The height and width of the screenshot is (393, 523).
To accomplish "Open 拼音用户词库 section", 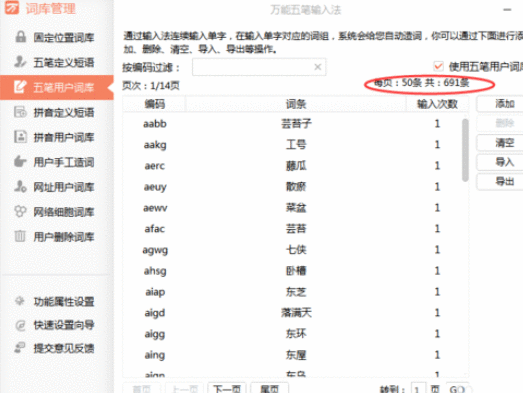I will pyautogui.click(x=57, y=137).
